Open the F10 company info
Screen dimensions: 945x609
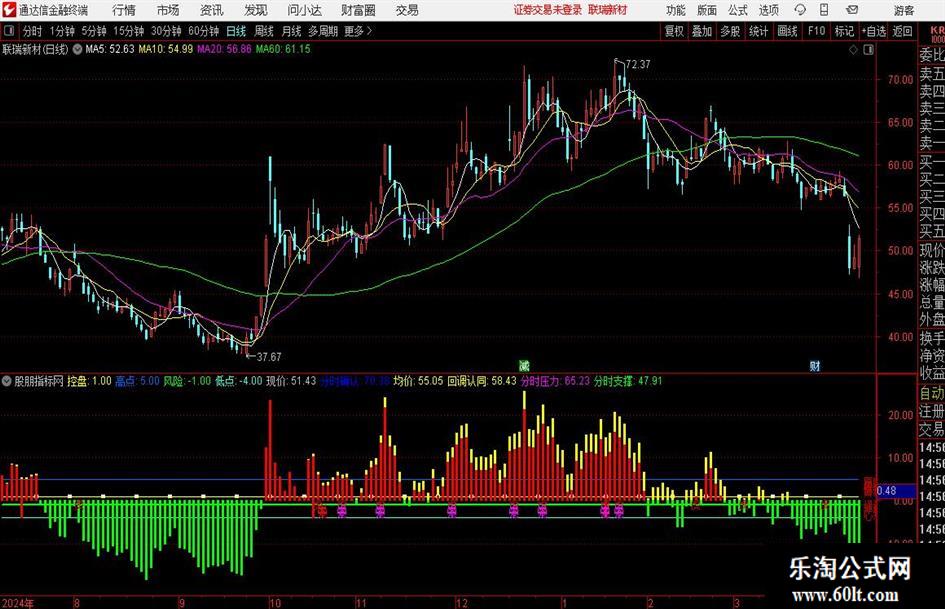point(817,31)
